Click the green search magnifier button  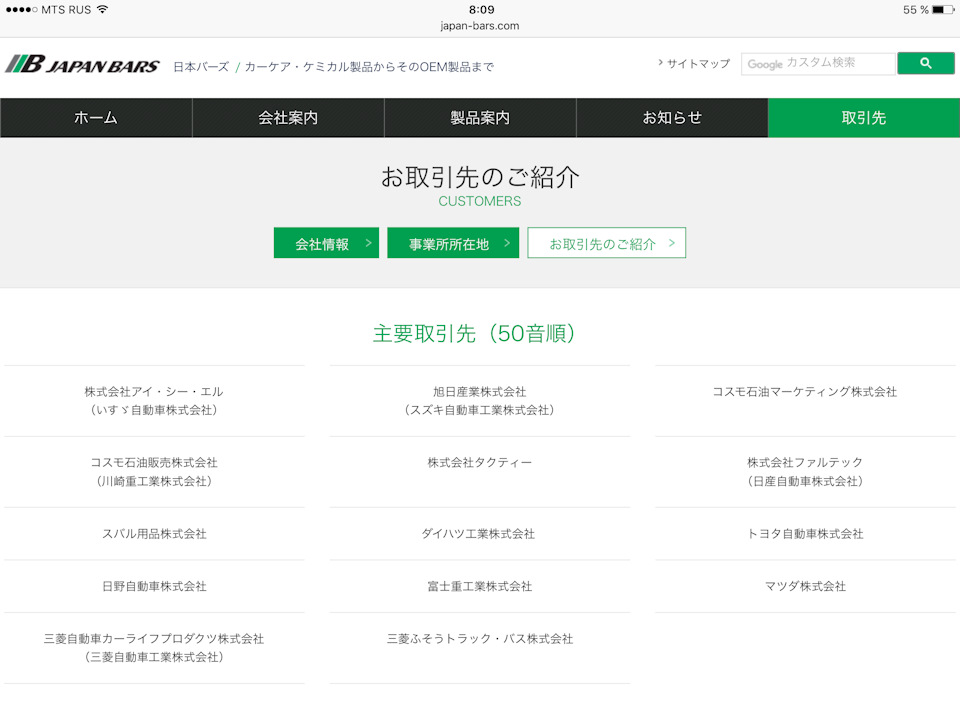point(925,63)
